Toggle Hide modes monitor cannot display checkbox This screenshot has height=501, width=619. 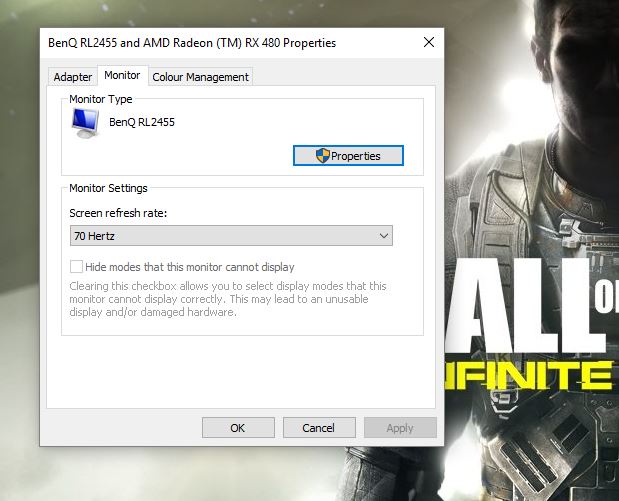[76, 266]
